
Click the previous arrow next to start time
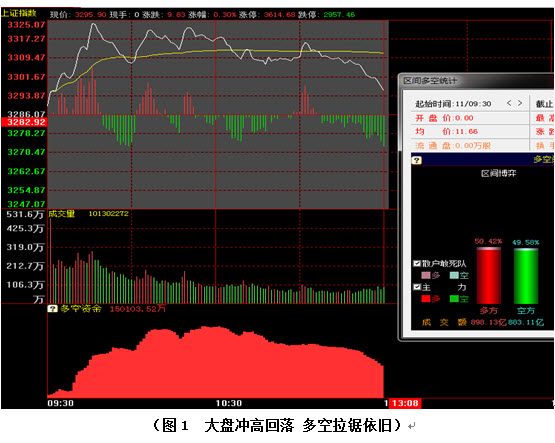pos(509,103)
